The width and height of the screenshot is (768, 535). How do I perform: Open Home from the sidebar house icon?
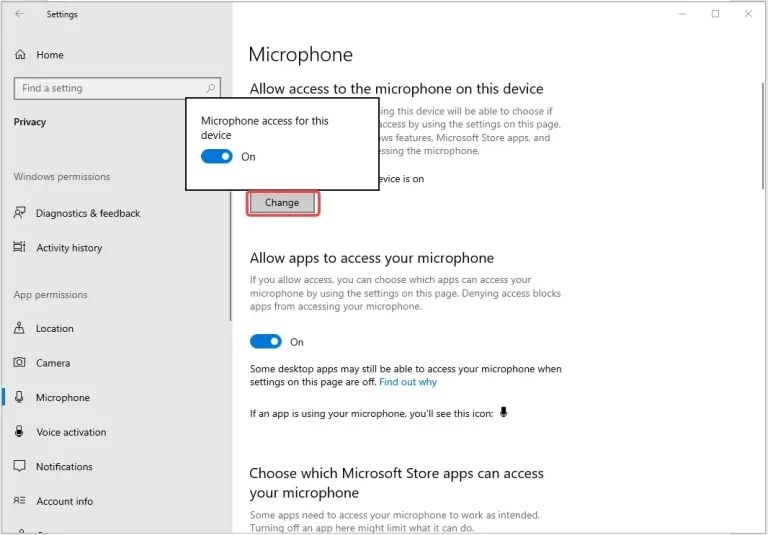[20, 55]
